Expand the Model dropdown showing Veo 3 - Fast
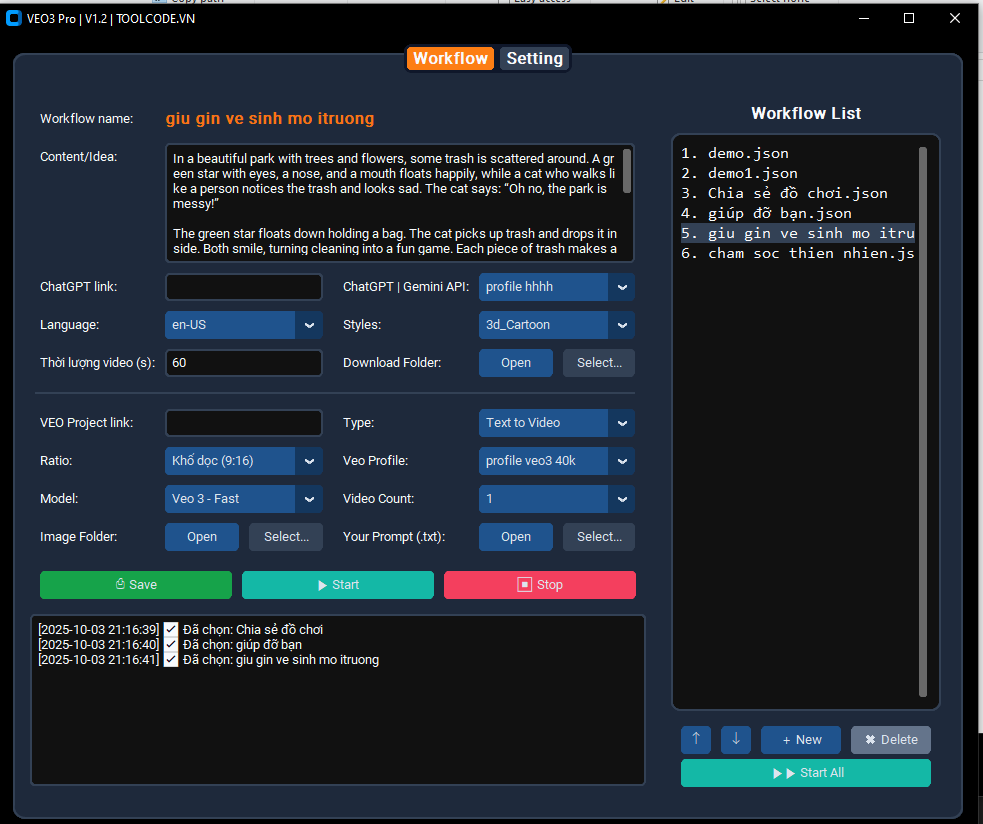 point(244,499)
